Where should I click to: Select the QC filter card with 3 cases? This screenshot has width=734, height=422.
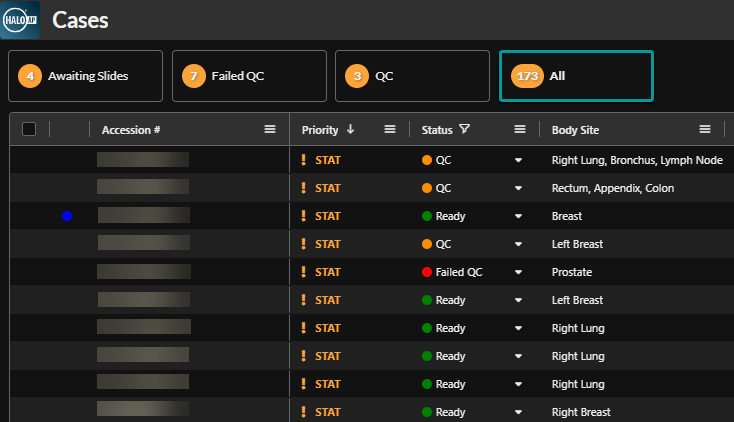[412, 76]
